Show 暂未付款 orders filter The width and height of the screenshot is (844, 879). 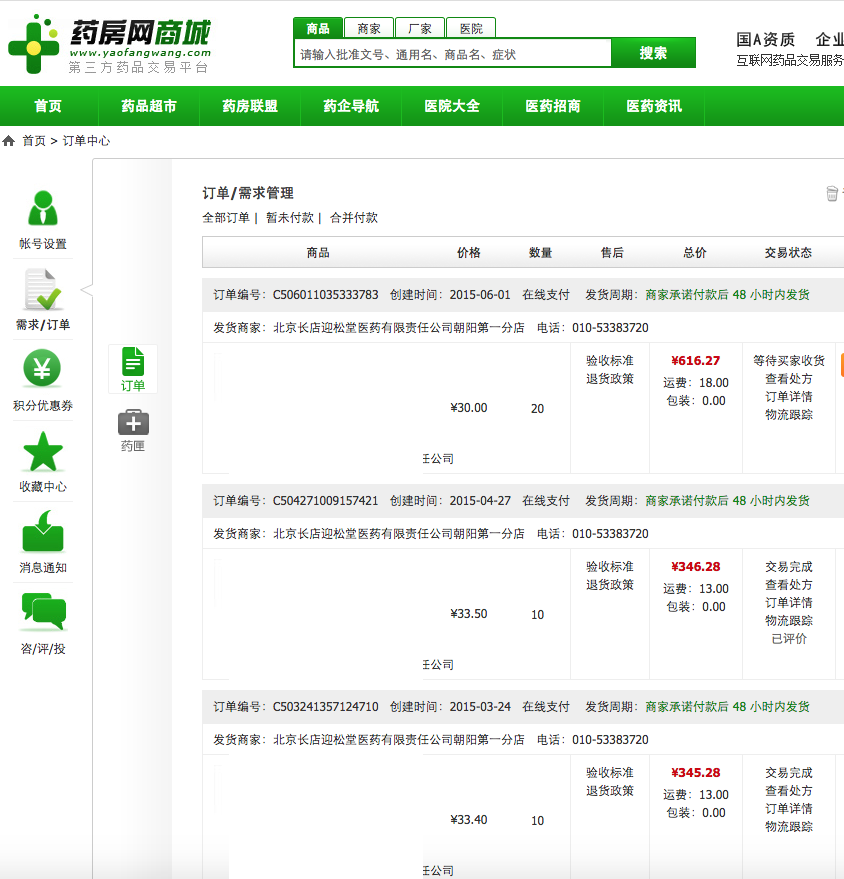click(290, 218)
